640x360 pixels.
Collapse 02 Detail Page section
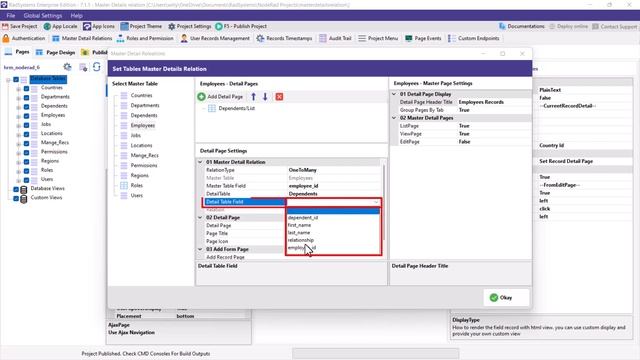tap(200, 218)
